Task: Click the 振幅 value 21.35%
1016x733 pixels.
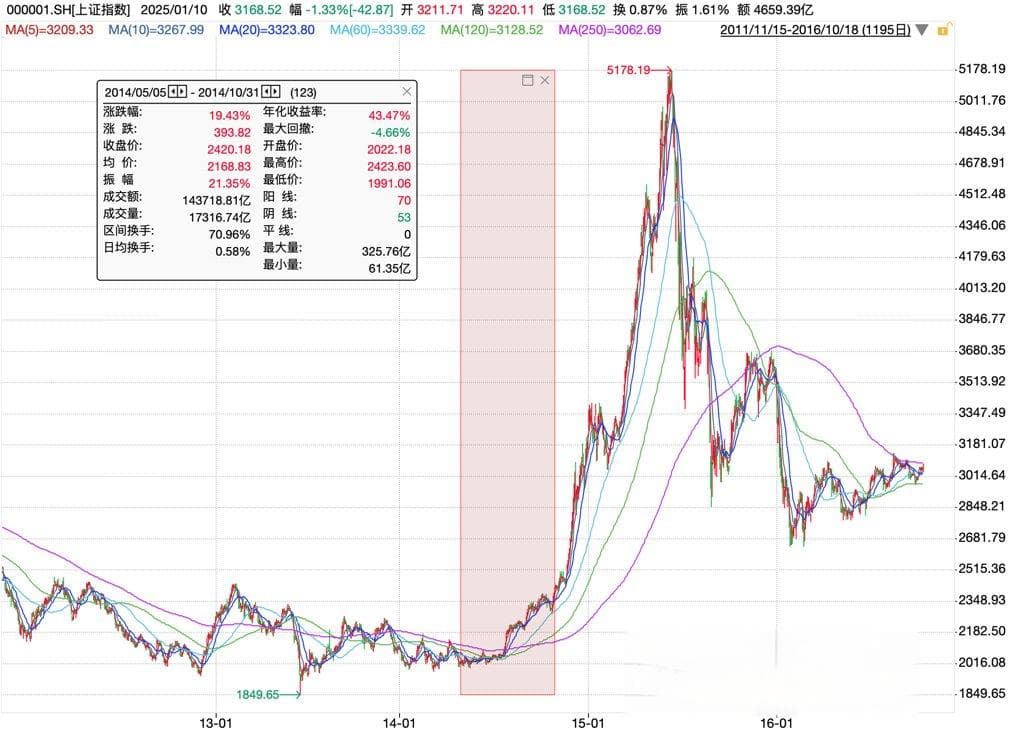Action: pyautogui.click(x=229, y=183)
